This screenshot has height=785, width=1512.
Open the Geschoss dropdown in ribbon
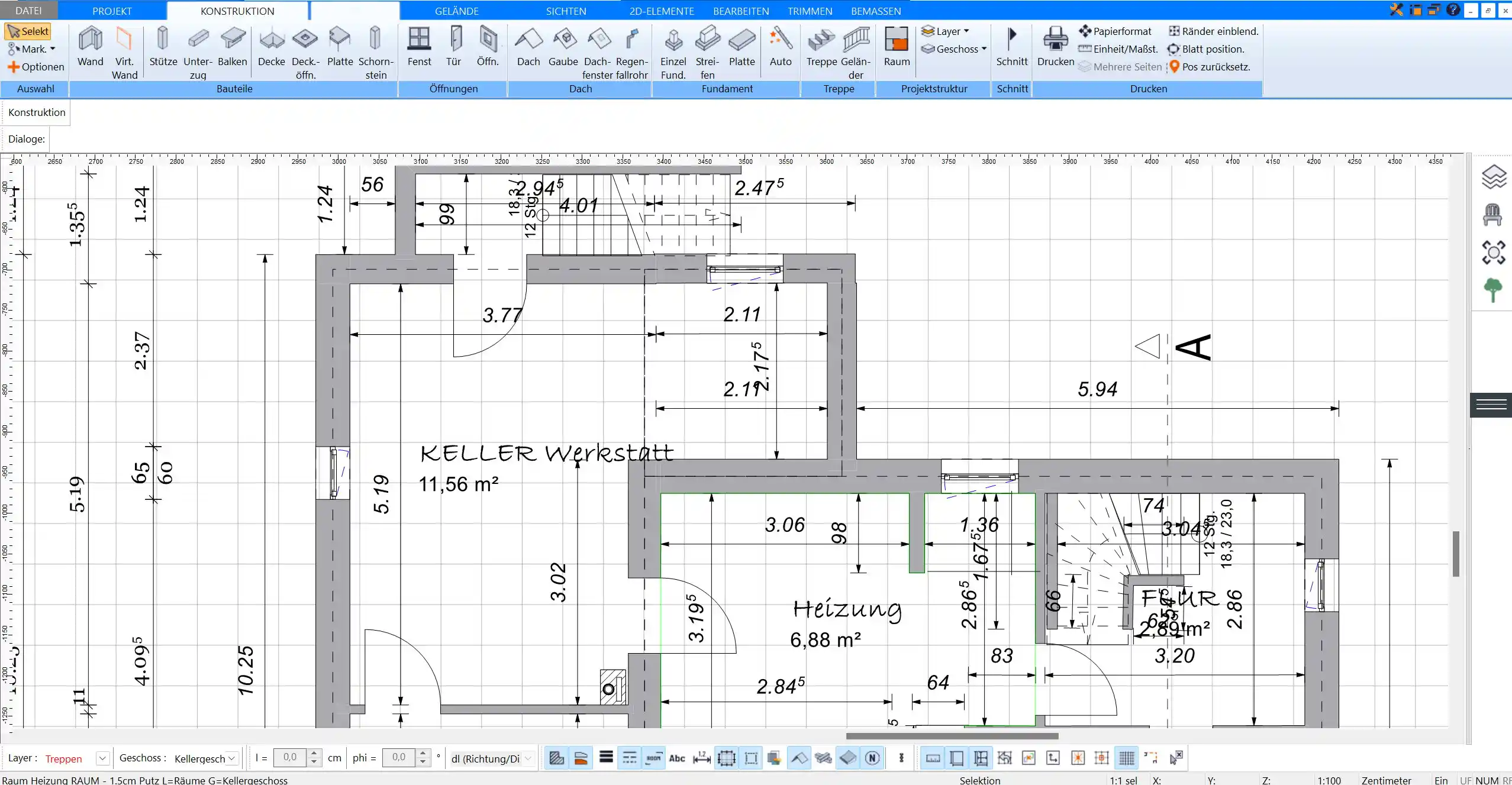click(954, 49)
